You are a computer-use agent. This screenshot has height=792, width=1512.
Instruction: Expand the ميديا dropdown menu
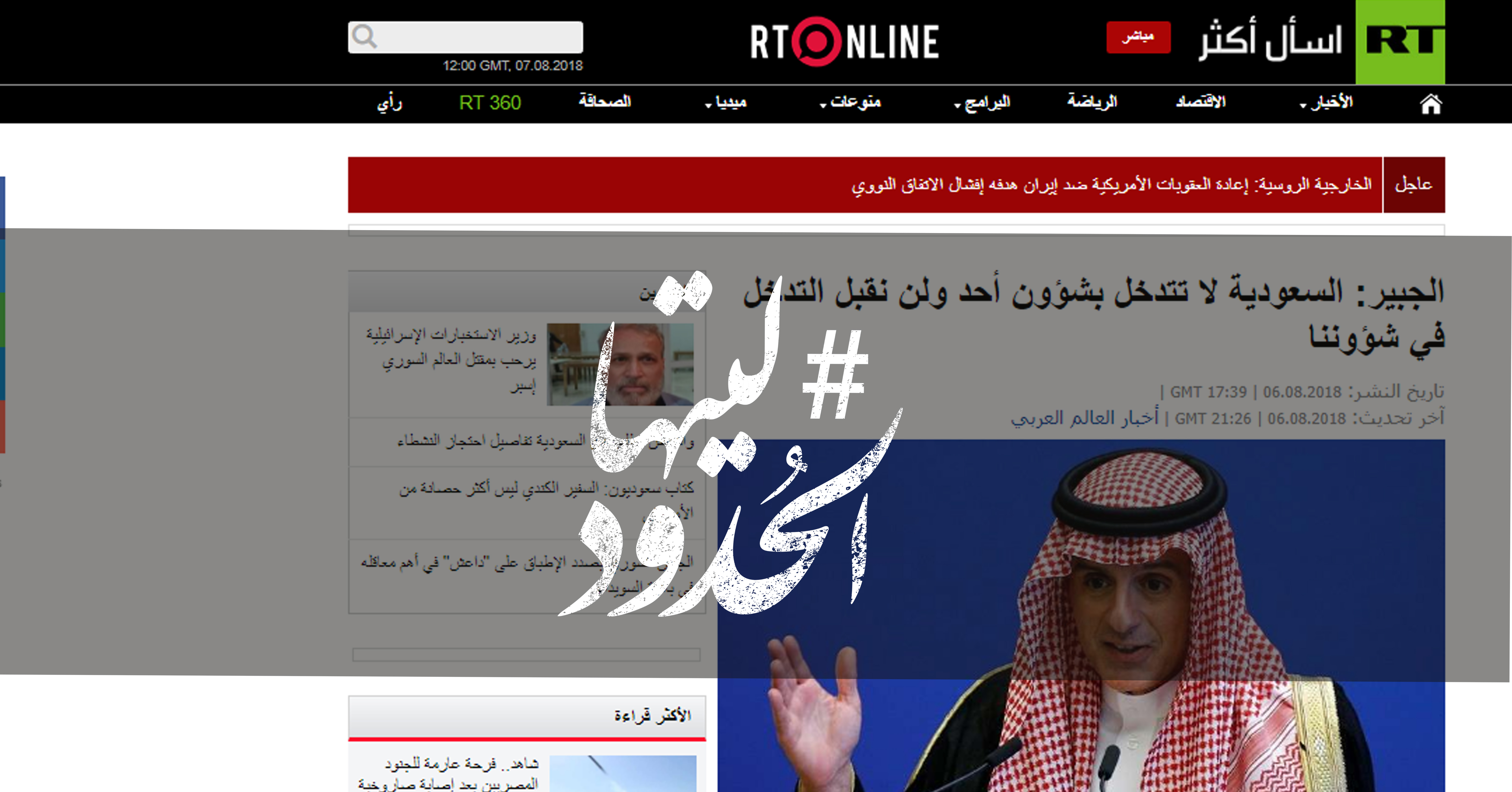[726, 103]
